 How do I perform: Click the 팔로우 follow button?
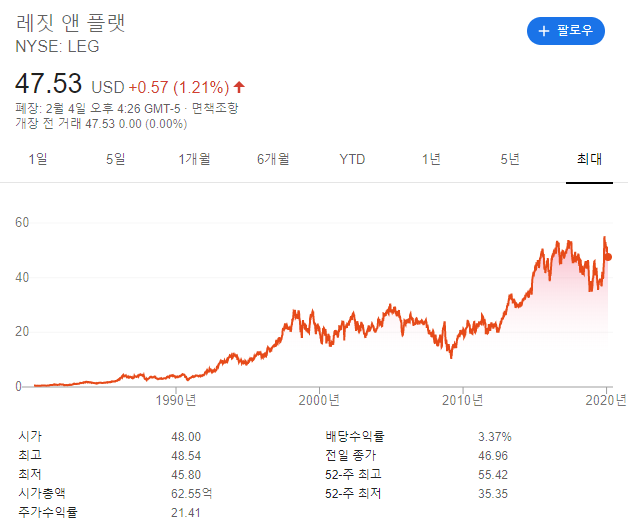click(x=566, y=31)
